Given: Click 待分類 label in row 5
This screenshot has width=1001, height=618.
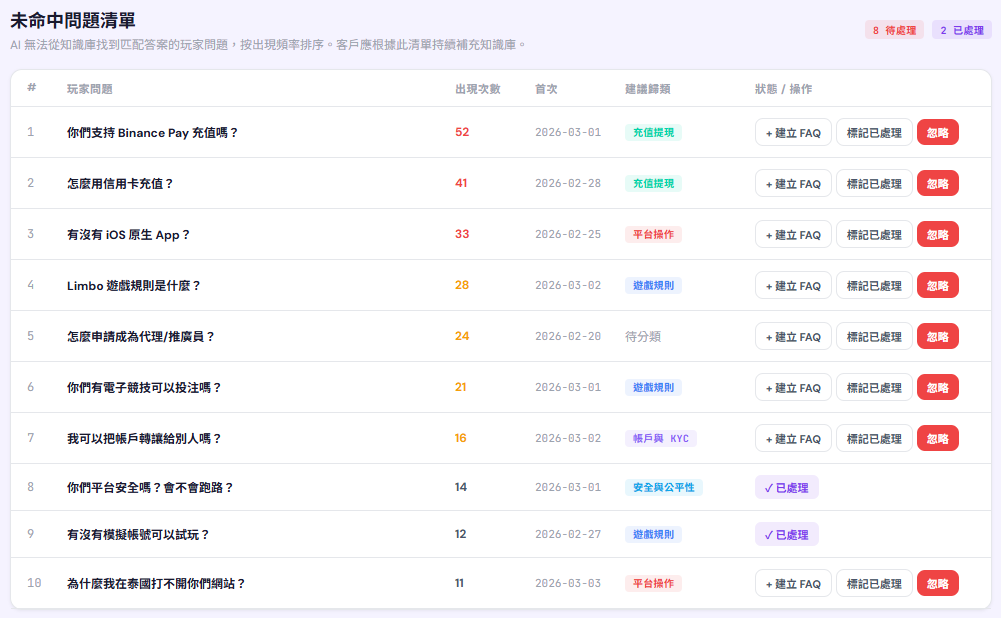Looking at the screenshot, I should 643,336.
